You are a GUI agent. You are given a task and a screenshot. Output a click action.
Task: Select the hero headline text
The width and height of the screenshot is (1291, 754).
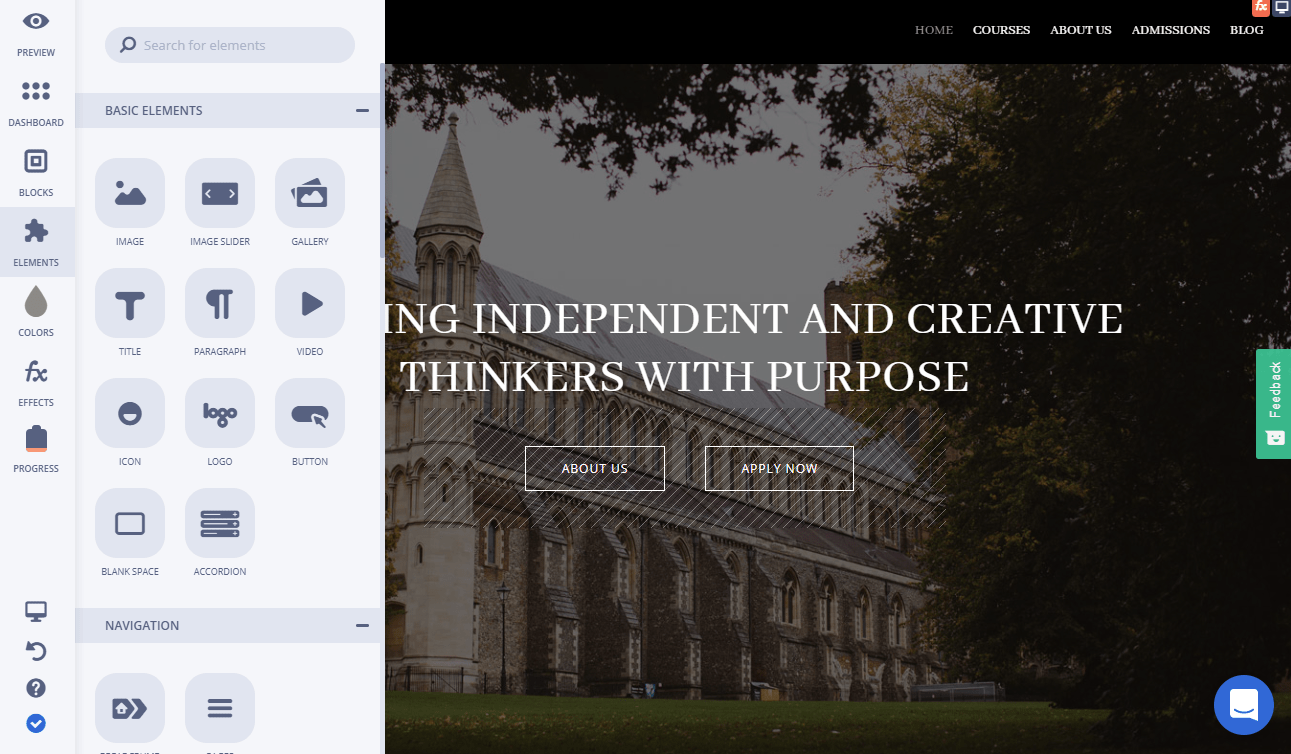tap(754, 347)
